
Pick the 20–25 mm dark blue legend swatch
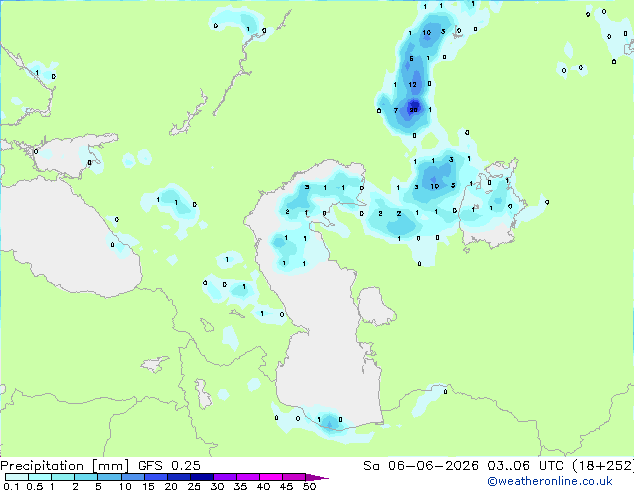pos(179,477)
